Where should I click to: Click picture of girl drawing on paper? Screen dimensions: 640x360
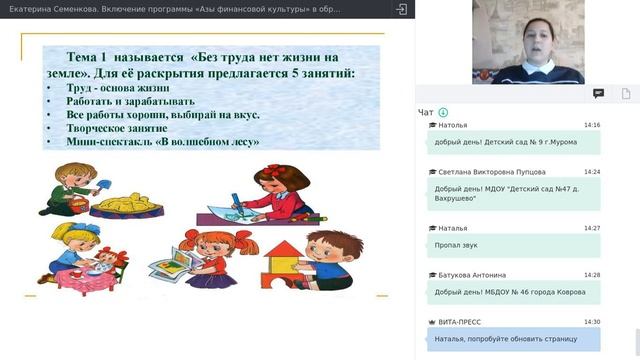point(262,195)
